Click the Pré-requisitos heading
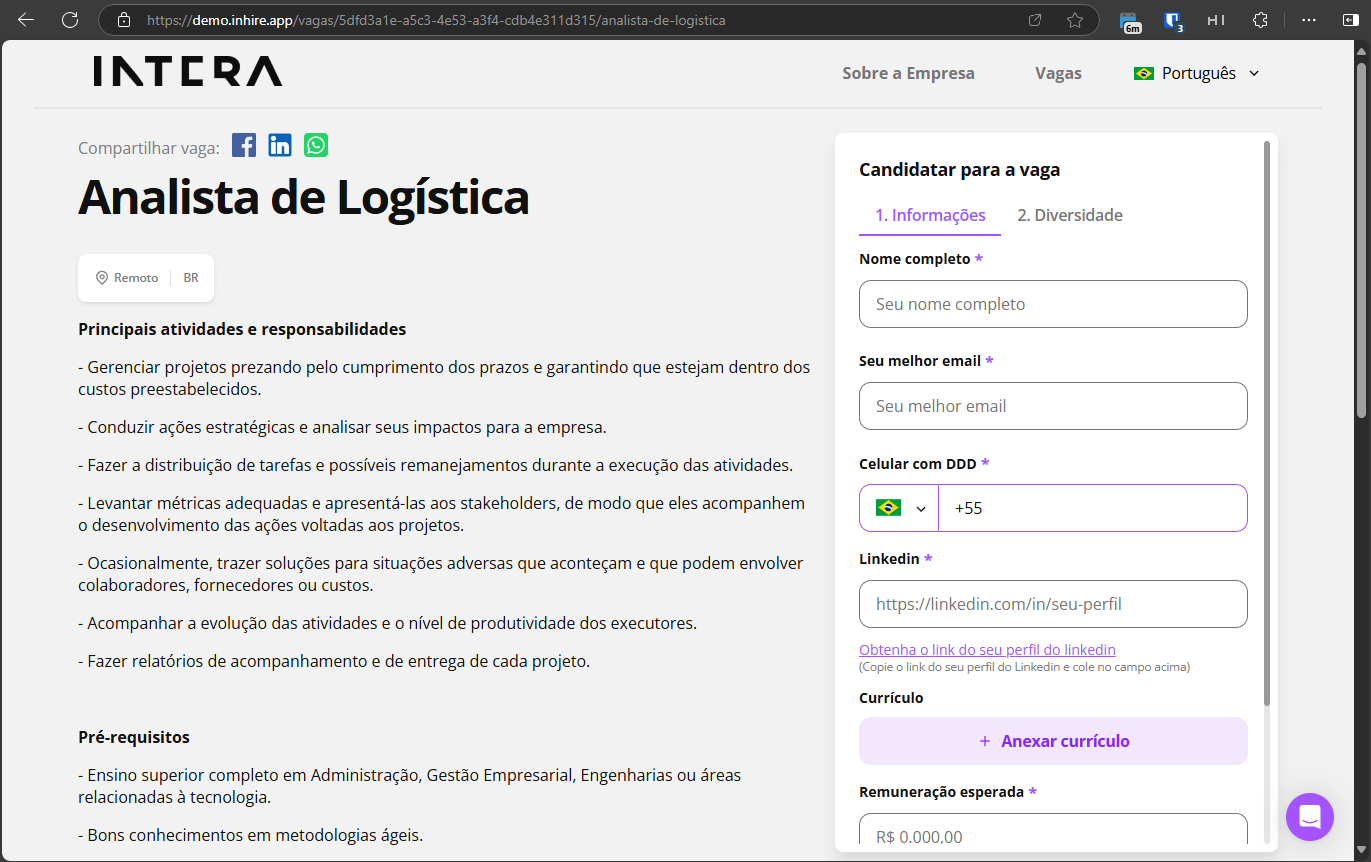The image size is (1371, 862). (x=134, y=737)
